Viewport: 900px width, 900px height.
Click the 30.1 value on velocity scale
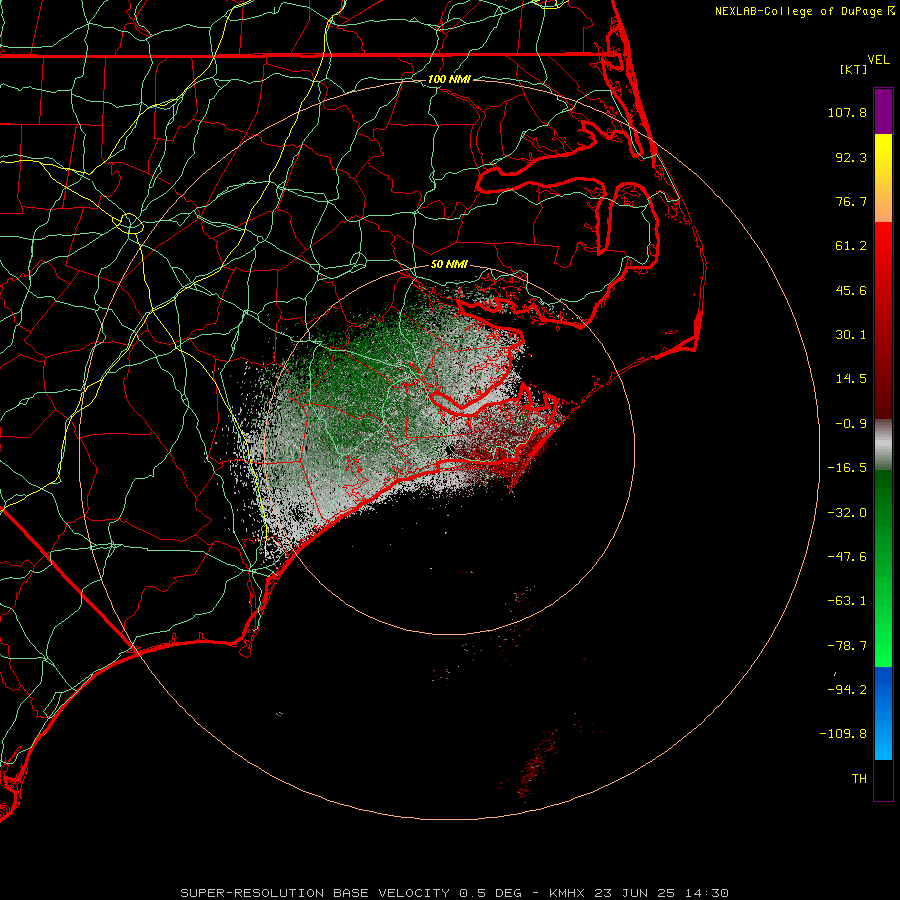click(851, 335)
